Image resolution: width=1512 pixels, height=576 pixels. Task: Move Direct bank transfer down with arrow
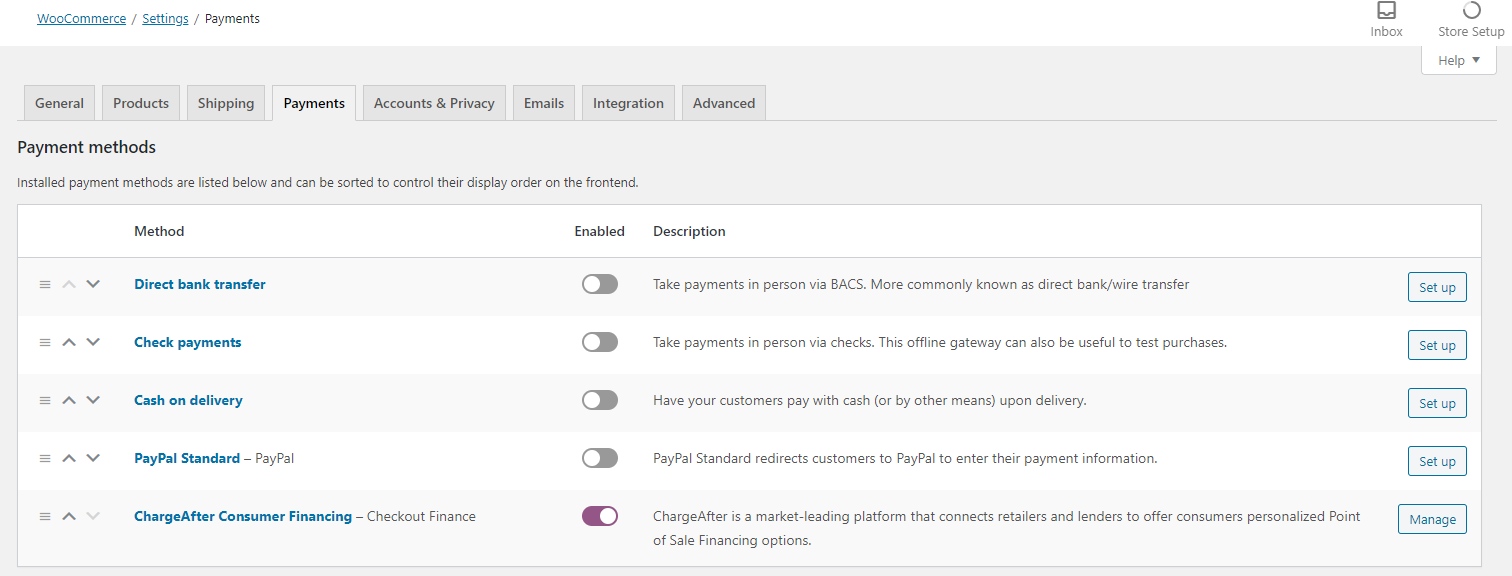point(93,284)
